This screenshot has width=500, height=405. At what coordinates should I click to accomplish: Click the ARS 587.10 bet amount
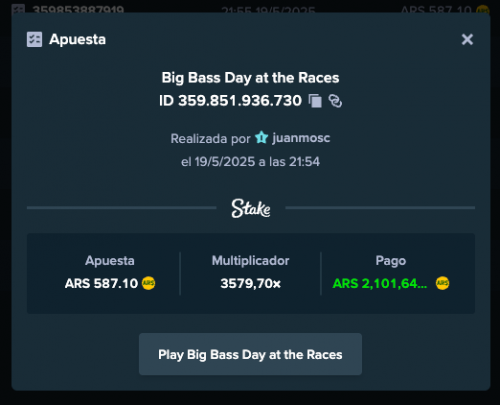click(101, 284)
